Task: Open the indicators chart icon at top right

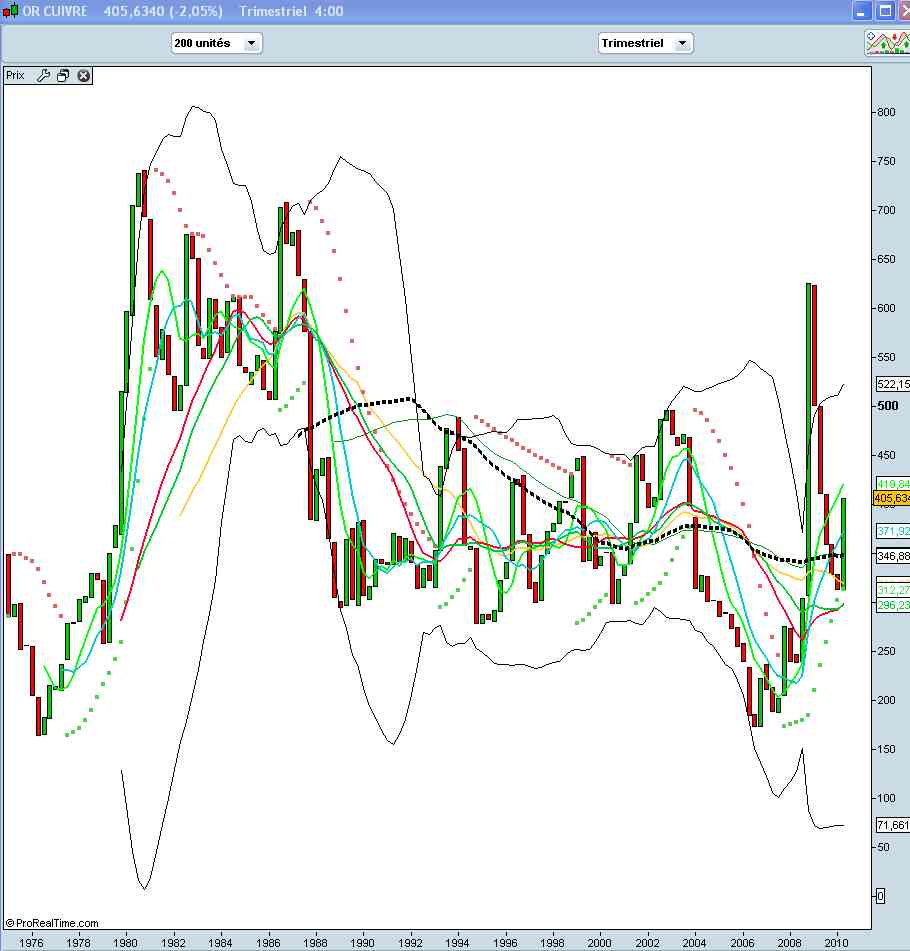Action: pos(886,42)
